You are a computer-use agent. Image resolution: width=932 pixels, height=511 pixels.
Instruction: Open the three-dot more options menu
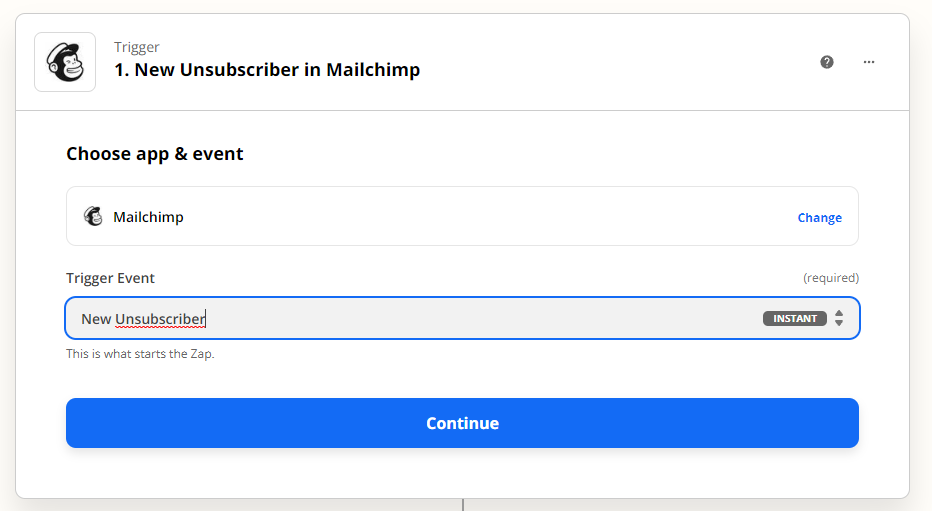coord(869,62)
